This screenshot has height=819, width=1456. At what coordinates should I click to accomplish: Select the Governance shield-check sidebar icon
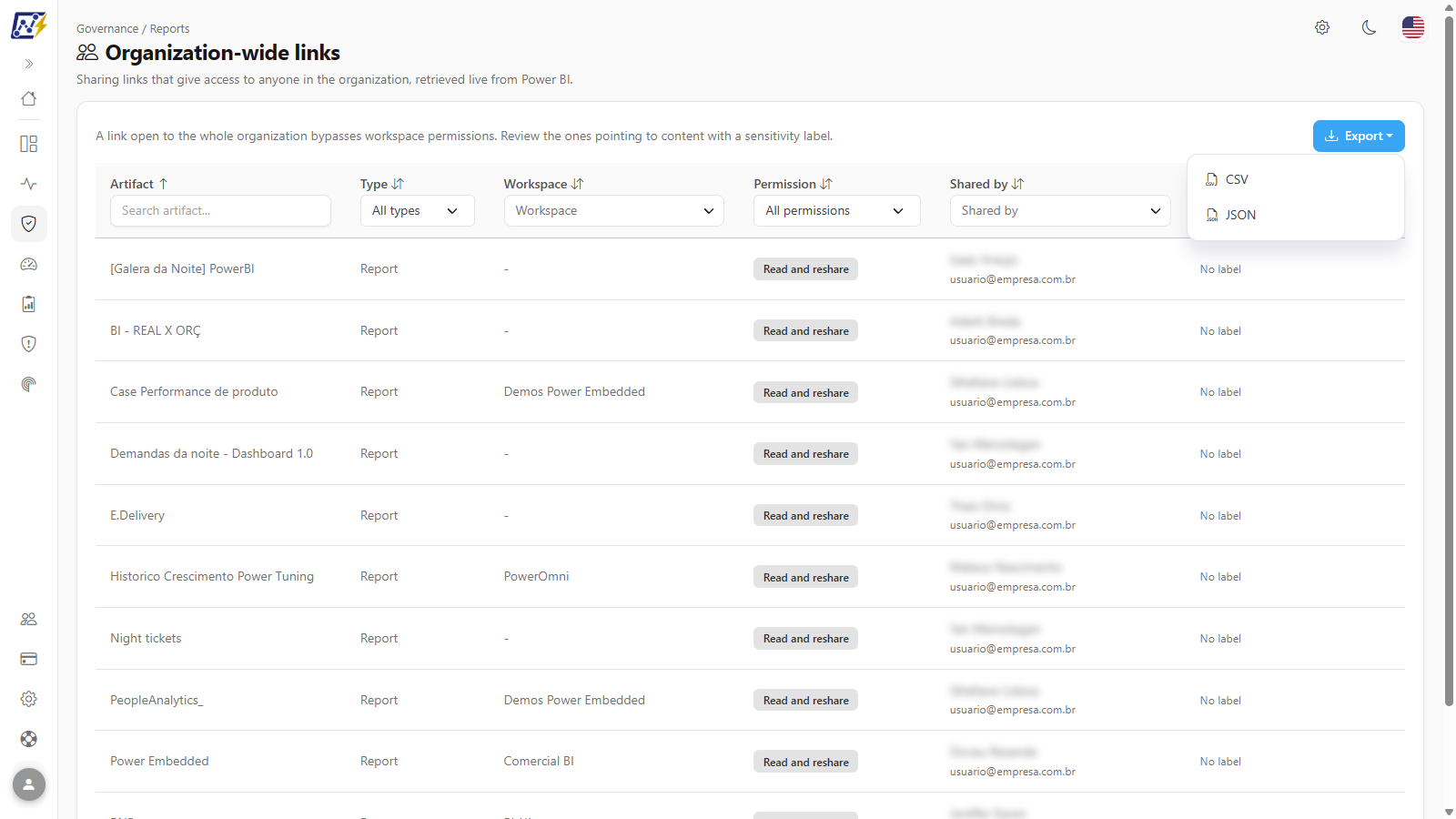29,224
